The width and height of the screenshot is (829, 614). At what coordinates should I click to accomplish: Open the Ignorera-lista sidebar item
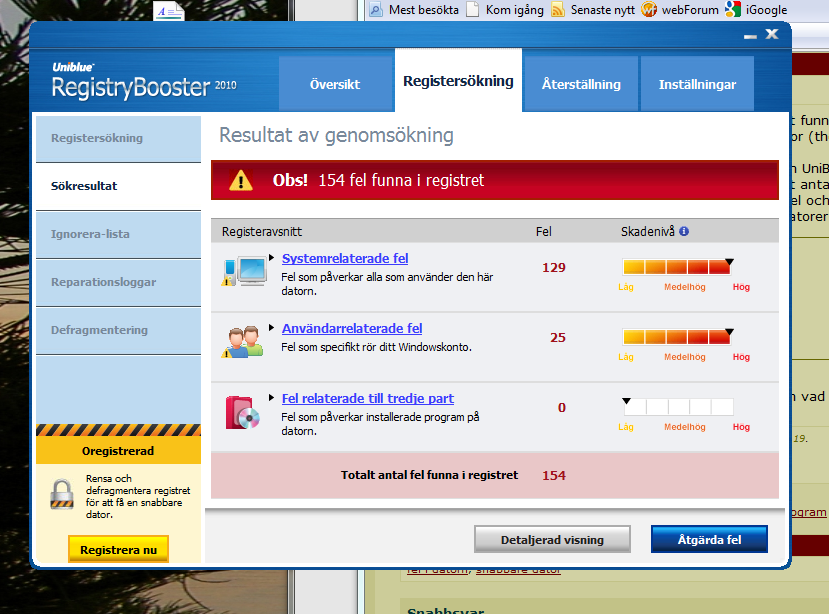point(118,234)
